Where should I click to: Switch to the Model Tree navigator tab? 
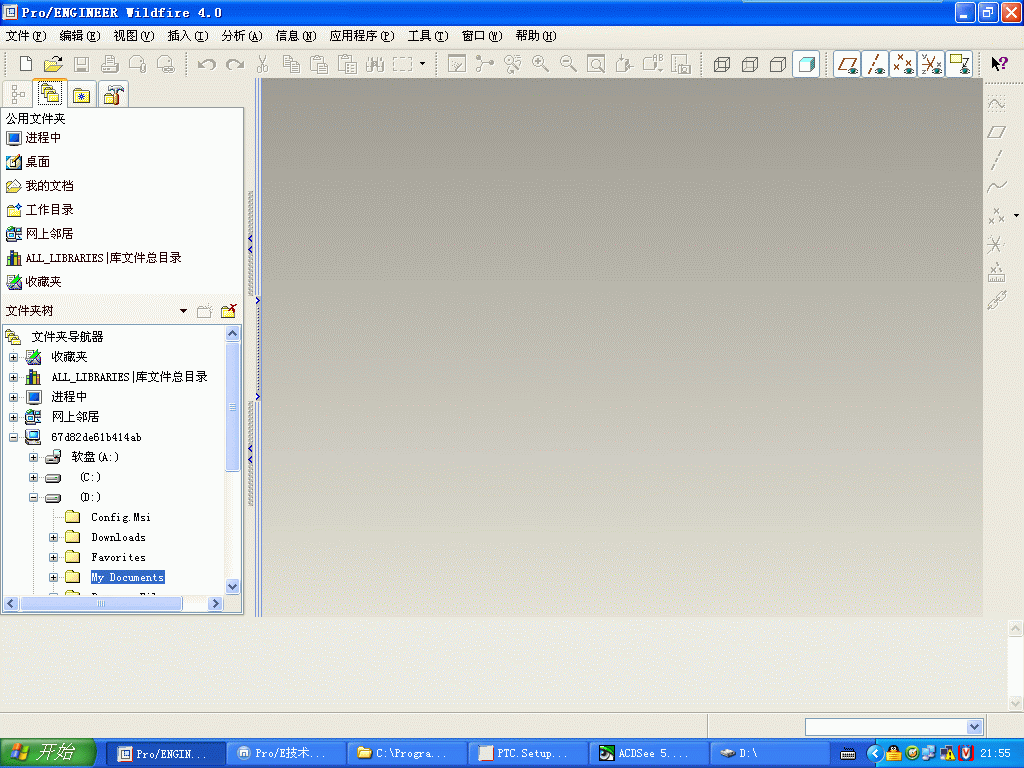pos(18,95)
